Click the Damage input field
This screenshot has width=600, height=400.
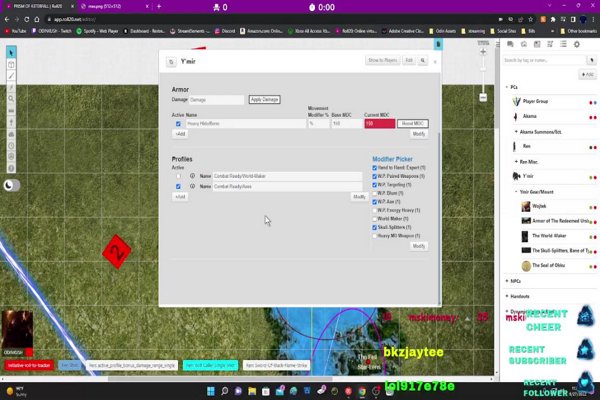point(216,100)
